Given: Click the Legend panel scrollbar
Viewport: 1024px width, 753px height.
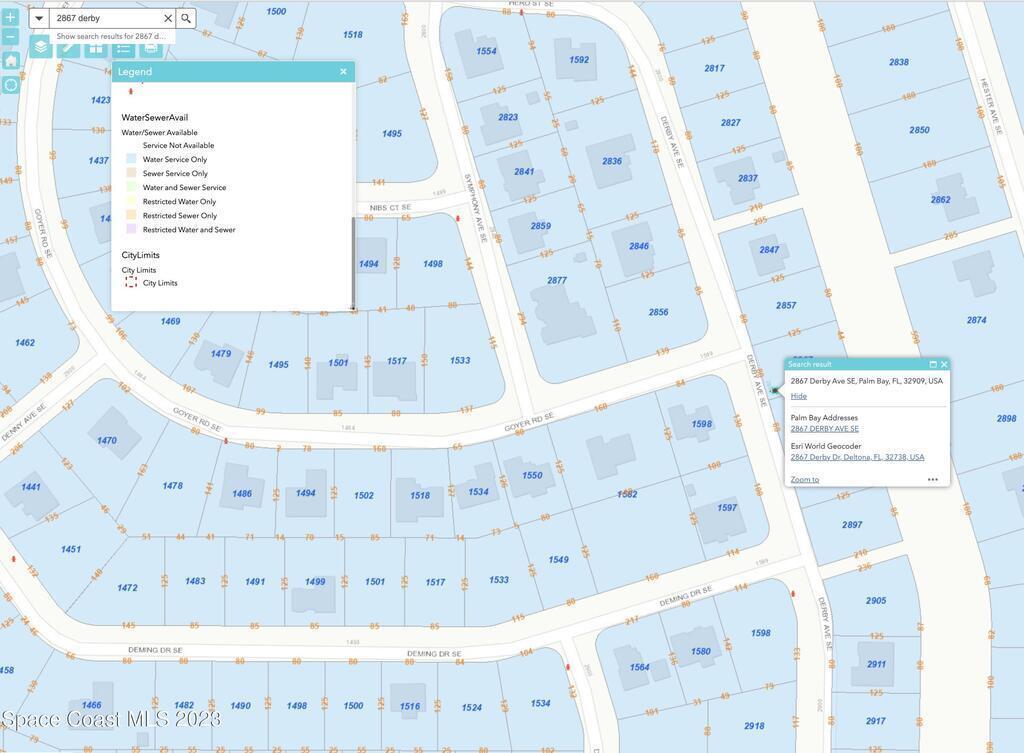Looking at the screenshot, I should click(352, 262).
